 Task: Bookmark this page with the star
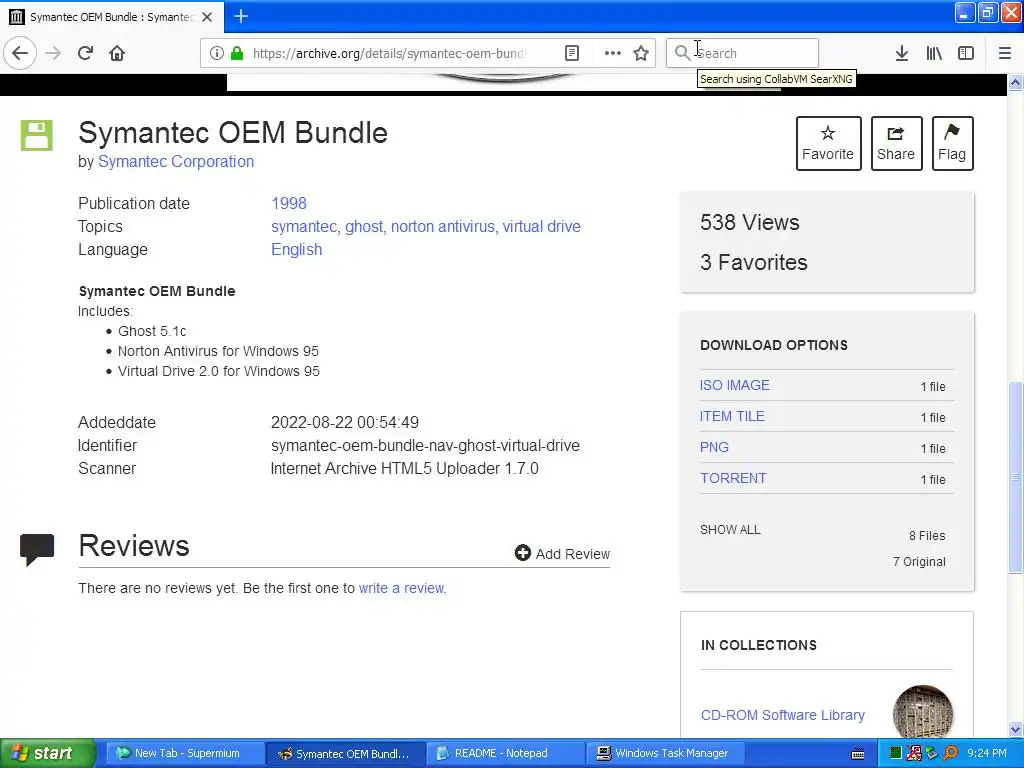(x=641, y=53)
